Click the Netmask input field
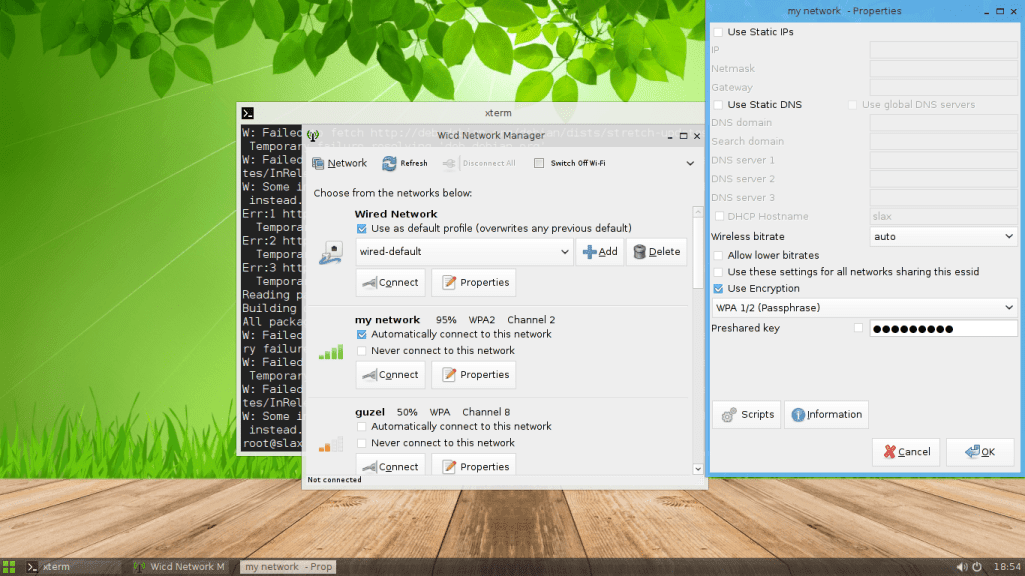The width and height of the screenshot is (1025, 576). [x=944, y=69]
